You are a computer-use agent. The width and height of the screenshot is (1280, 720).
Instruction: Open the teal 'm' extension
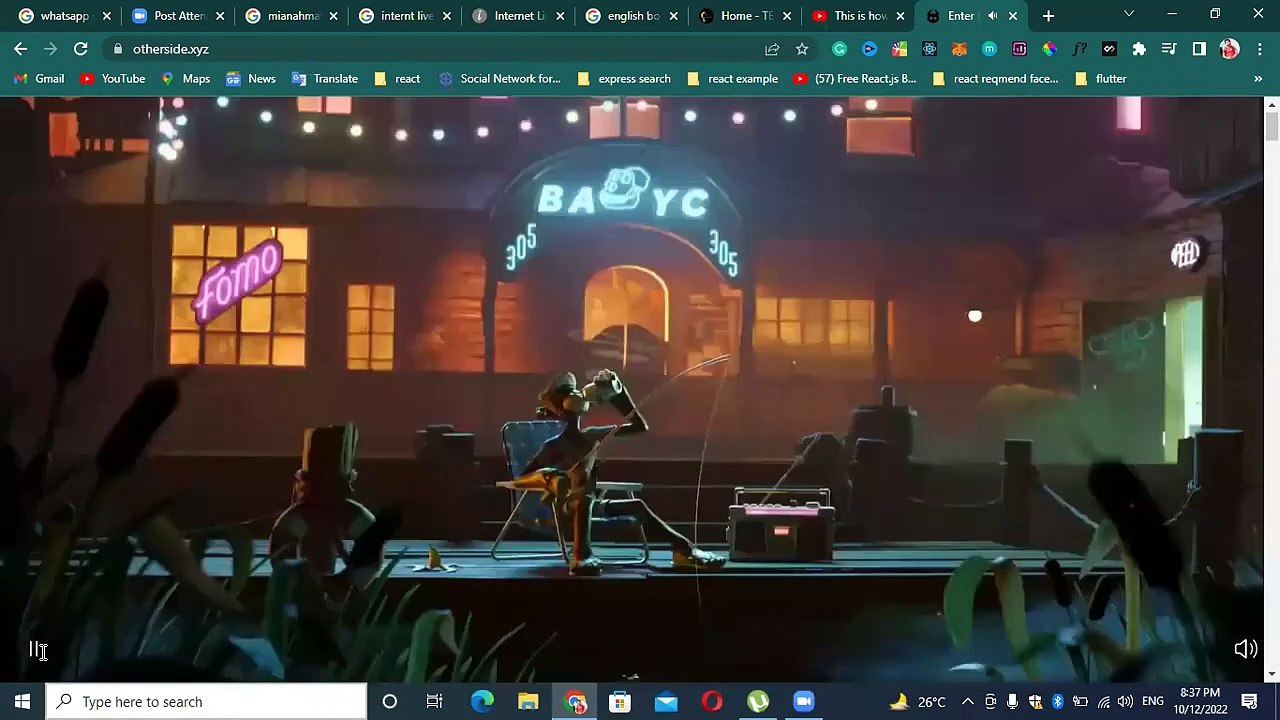tap(989, 49)
